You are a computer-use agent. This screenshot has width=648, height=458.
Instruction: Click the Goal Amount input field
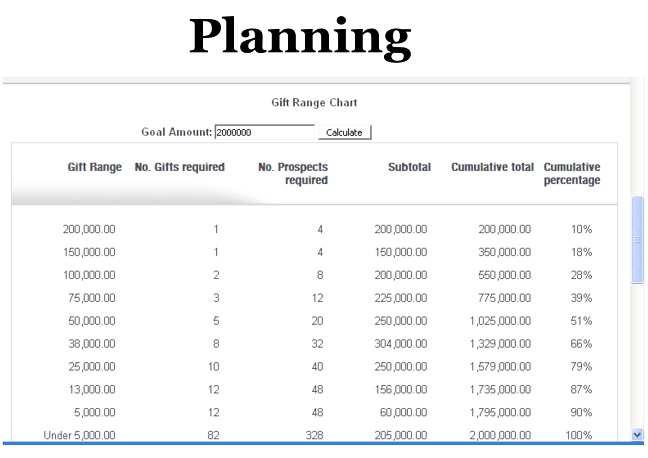point(264,132)
